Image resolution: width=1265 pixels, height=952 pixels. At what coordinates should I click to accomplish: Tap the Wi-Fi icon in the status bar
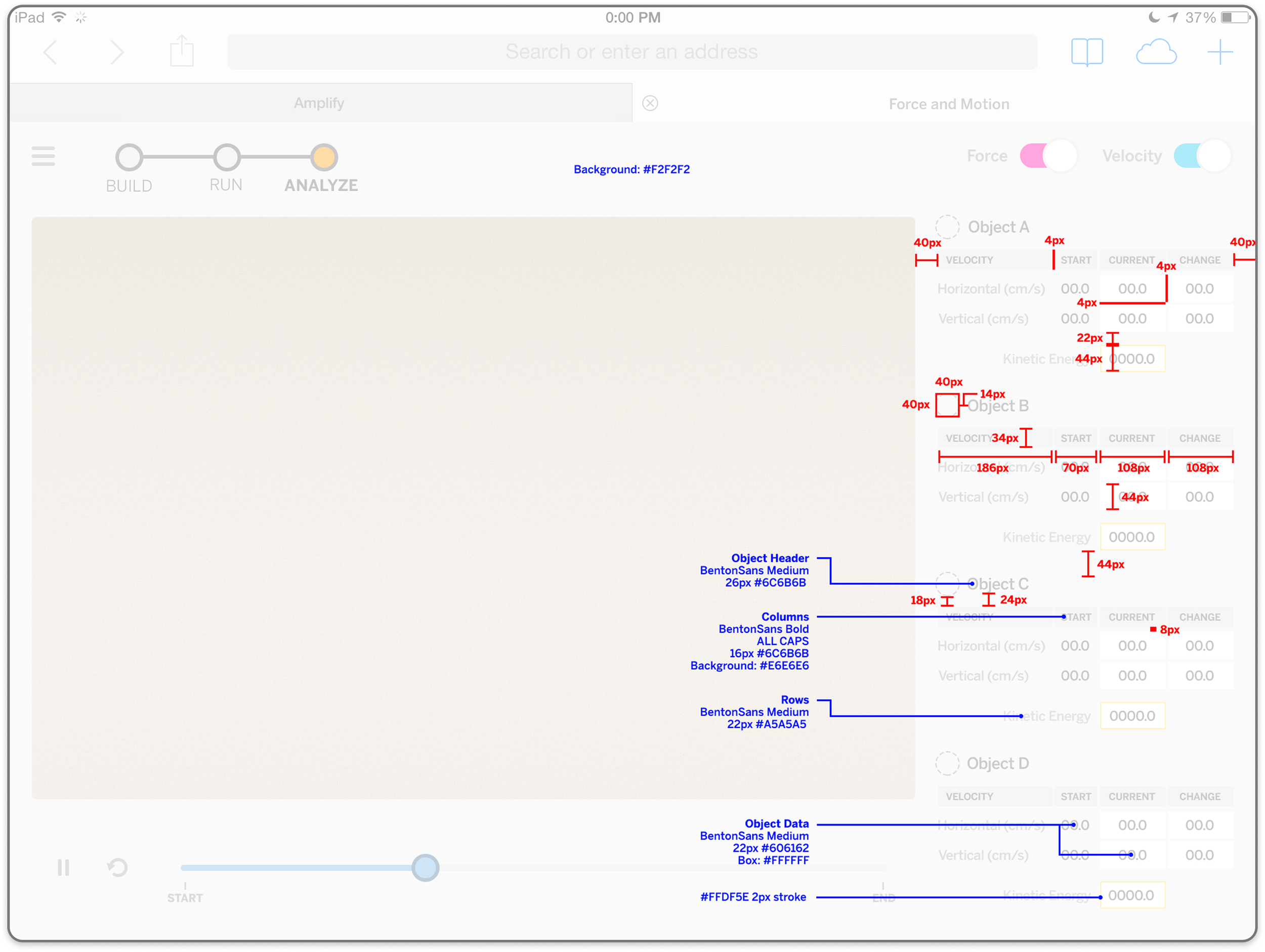[59, 17]
